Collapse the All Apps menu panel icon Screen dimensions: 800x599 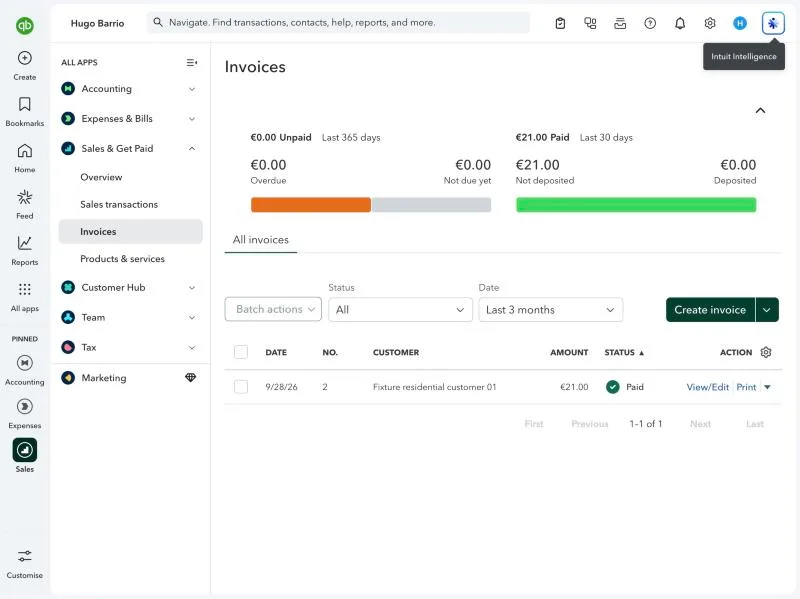click(192, 62)
